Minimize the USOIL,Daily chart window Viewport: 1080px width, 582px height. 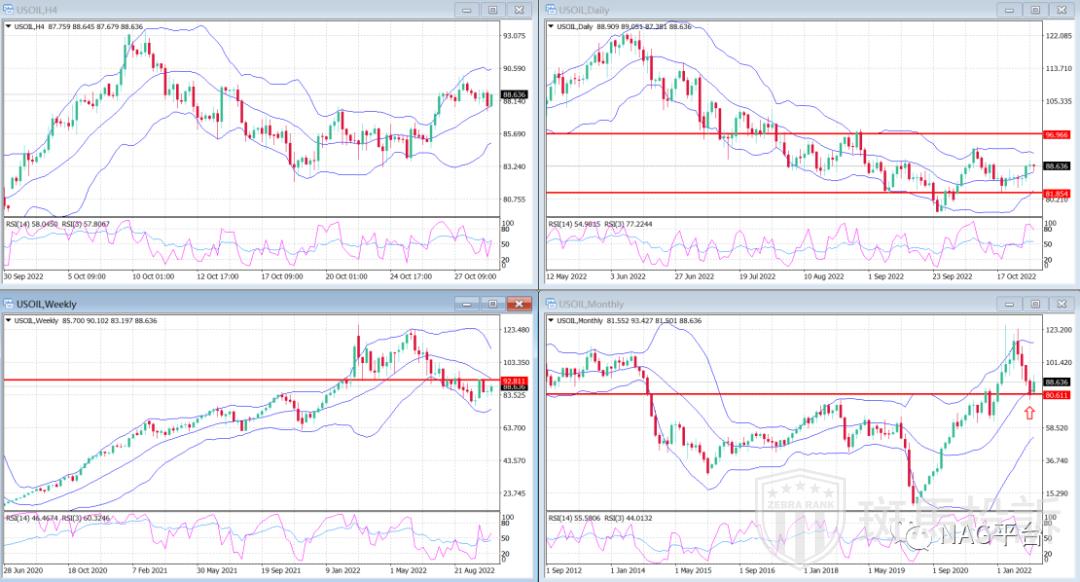tap(1009, 10)
